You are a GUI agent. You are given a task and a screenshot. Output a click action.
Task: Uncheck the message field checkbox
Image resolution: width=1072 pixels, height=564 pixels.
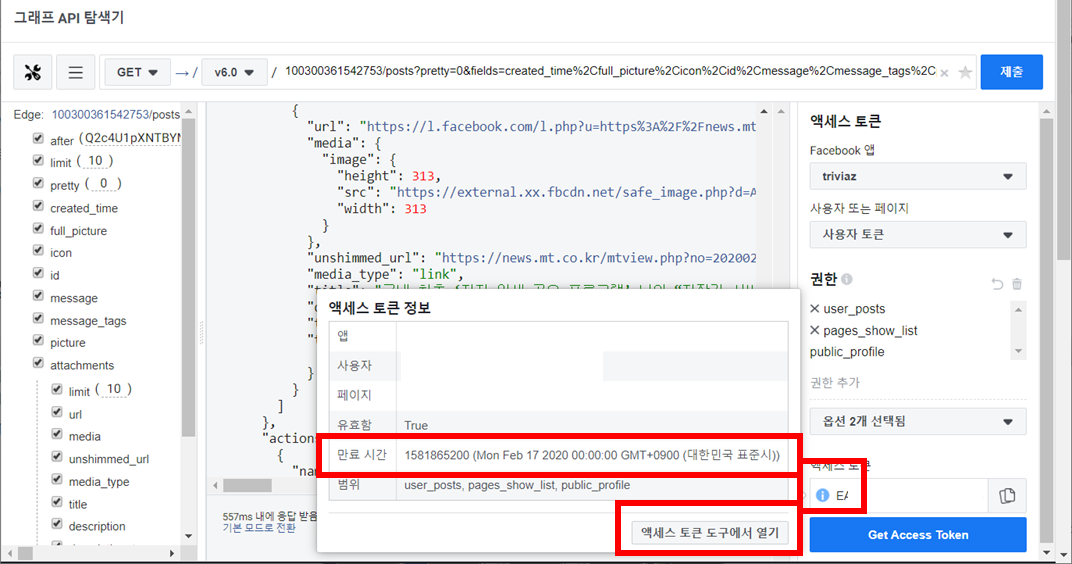[x=38, y=296]
